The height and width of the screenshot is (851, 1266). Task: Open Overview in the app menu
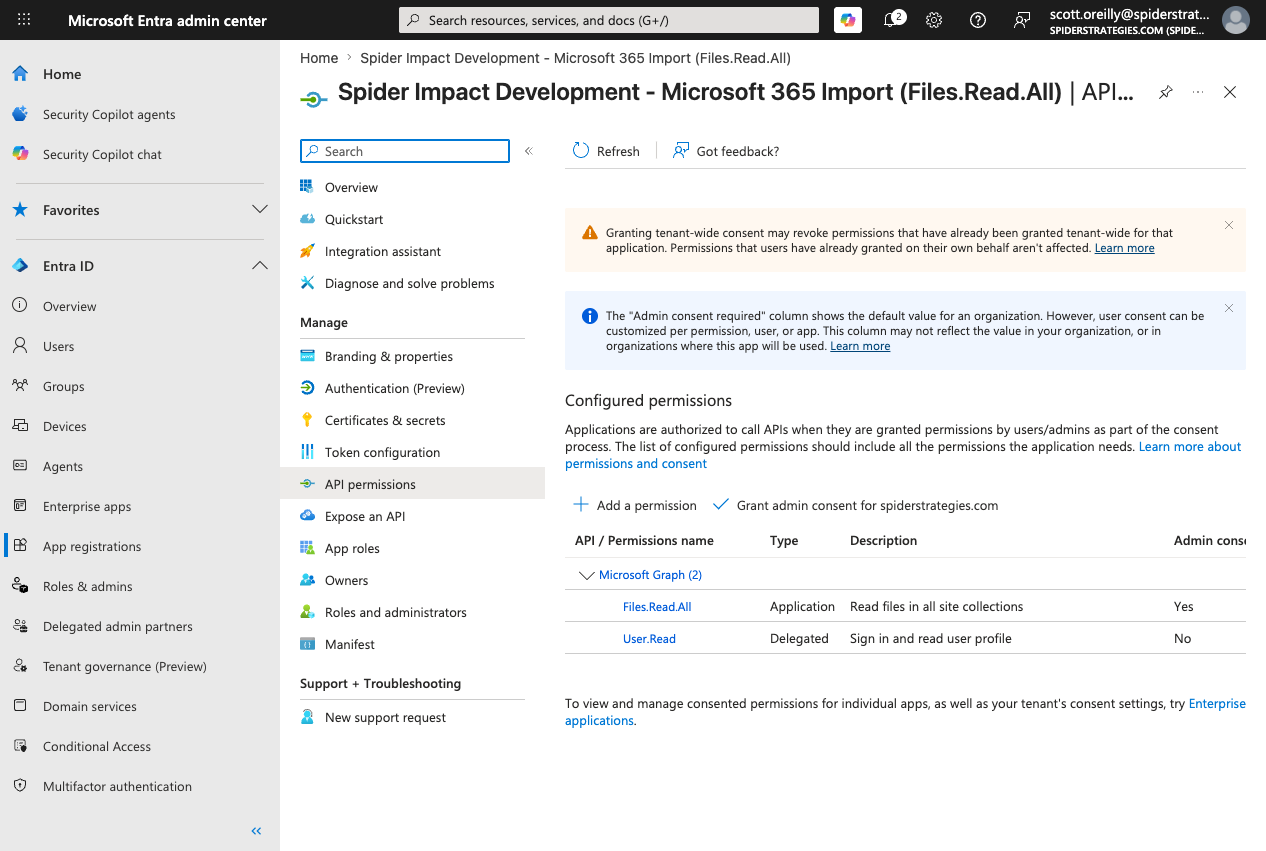351,187
